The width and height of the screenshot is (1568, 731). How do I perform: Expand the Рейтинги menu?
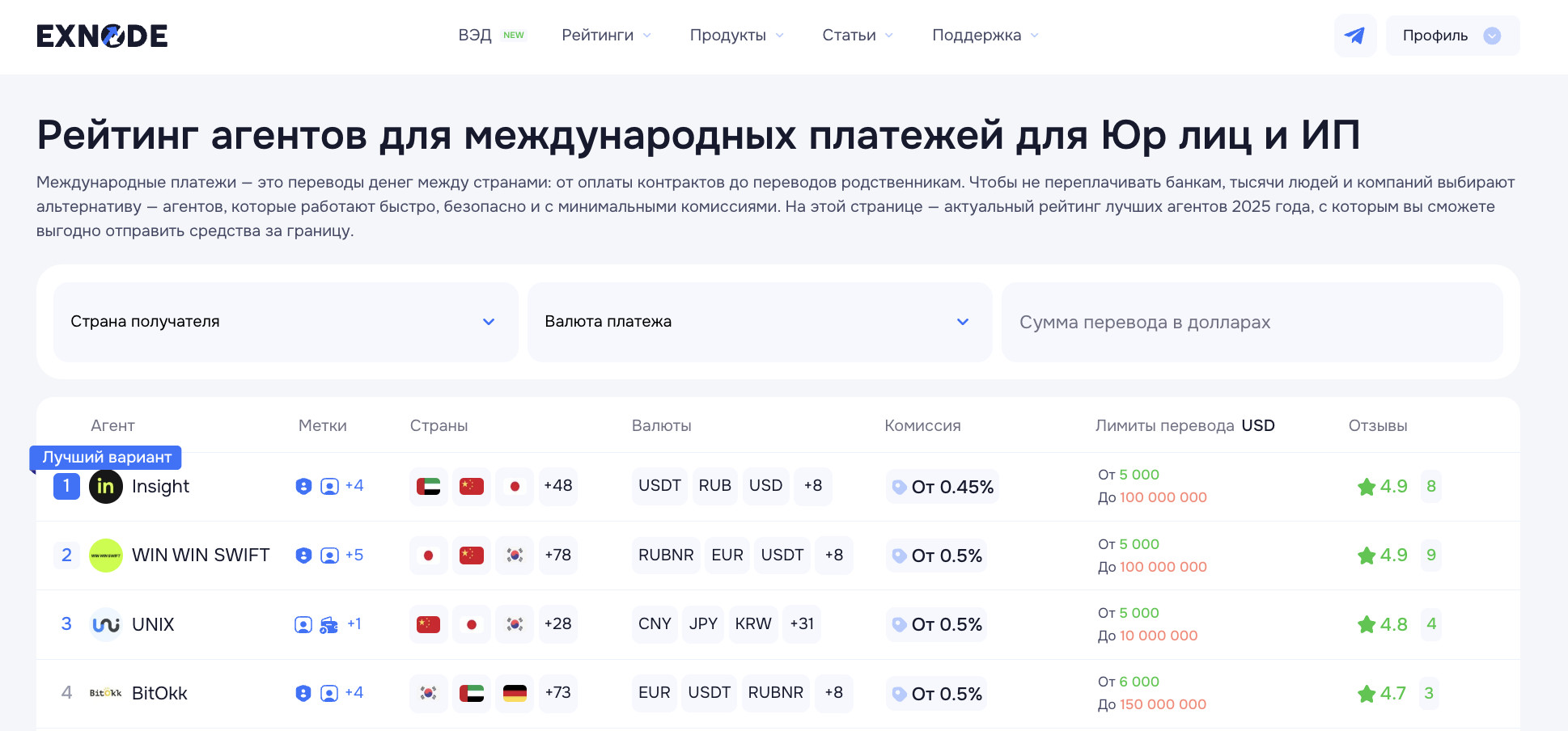(606, 36)
